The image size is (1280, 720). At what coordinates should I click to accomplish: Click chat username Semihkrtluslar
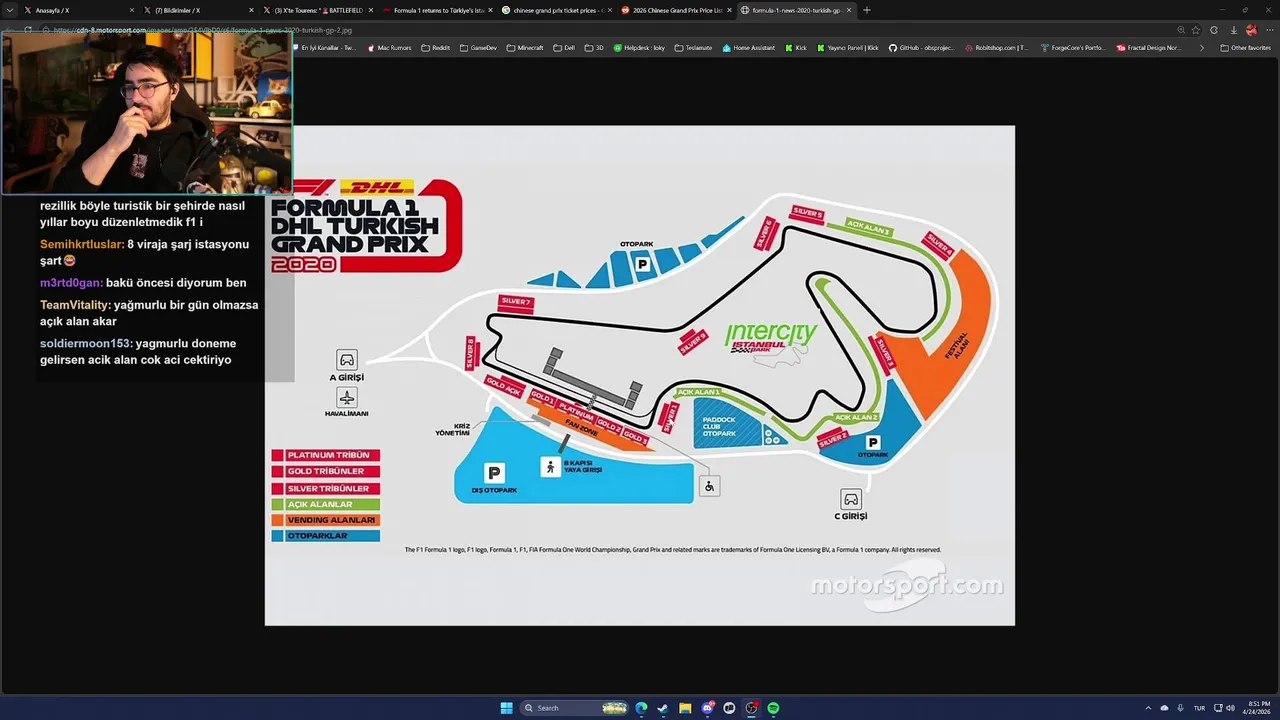[82, 245]
